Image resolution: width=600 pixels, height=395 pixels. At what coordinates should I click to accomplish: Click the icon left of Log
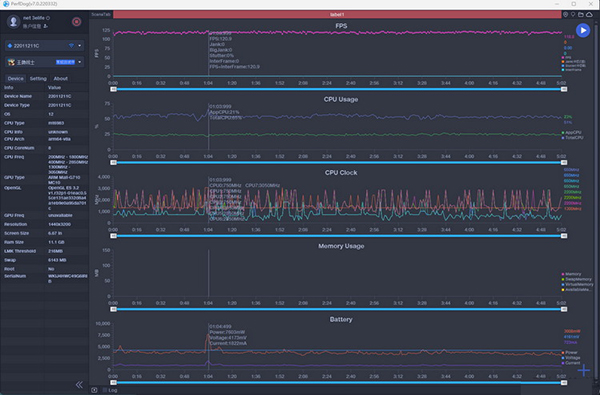click(x=94, y=390)
